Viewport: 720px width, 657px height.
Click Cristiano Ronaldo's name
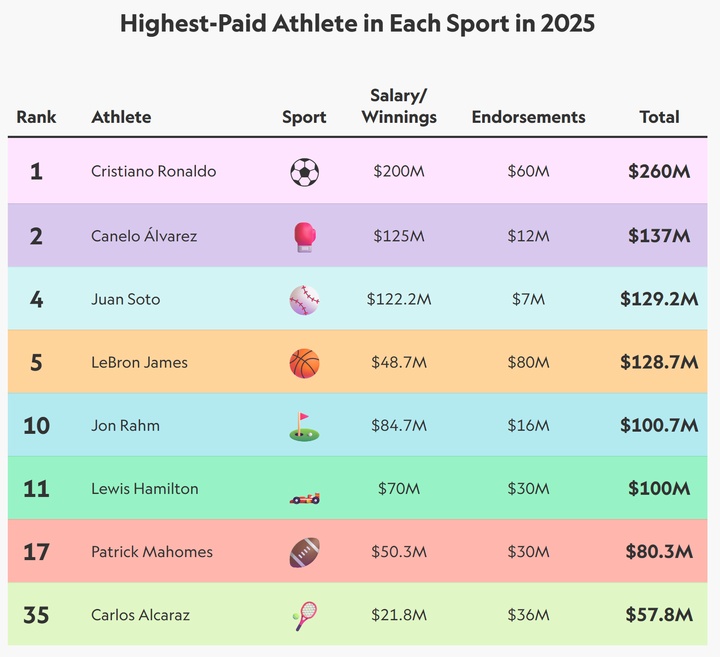coord(153,172)
